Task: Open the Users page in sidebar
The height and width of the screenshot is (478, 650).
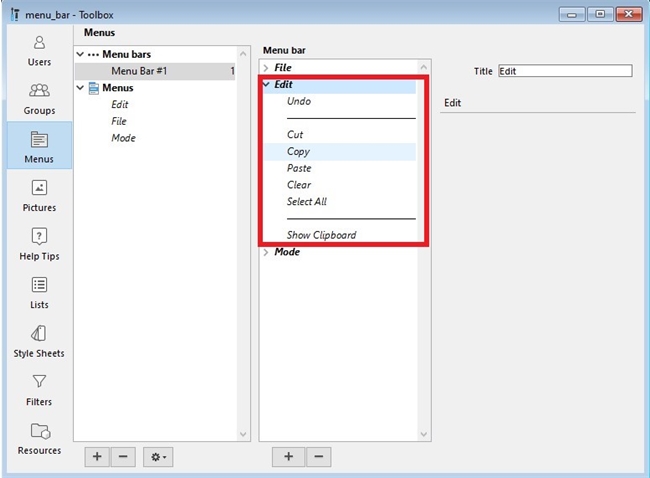Action: [x=39, y=50]
